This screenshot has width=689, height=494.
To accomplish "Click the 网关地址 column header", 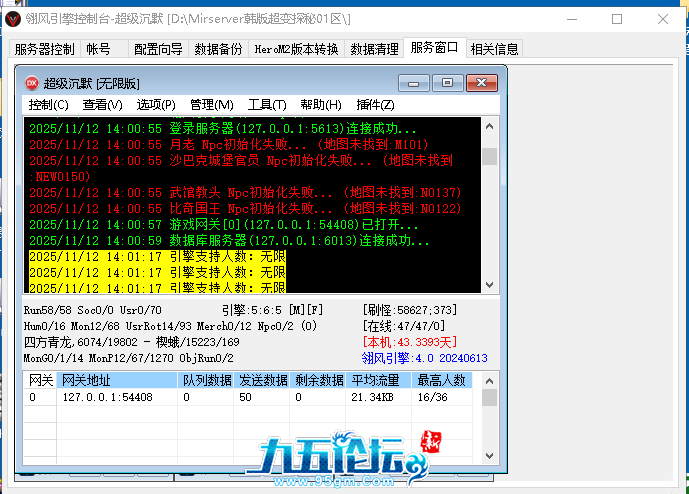I will click(x=86, y=380).
